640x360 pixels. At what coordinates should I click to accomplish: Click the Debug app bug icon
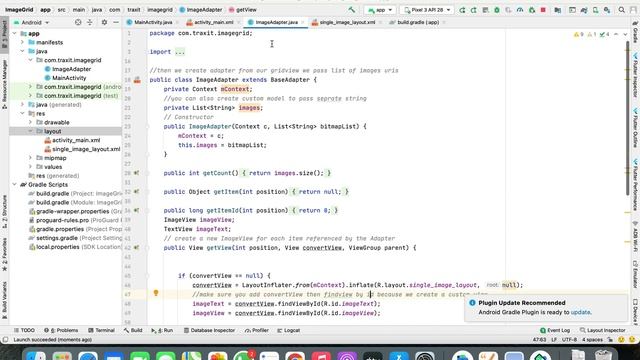click(497, 9)
